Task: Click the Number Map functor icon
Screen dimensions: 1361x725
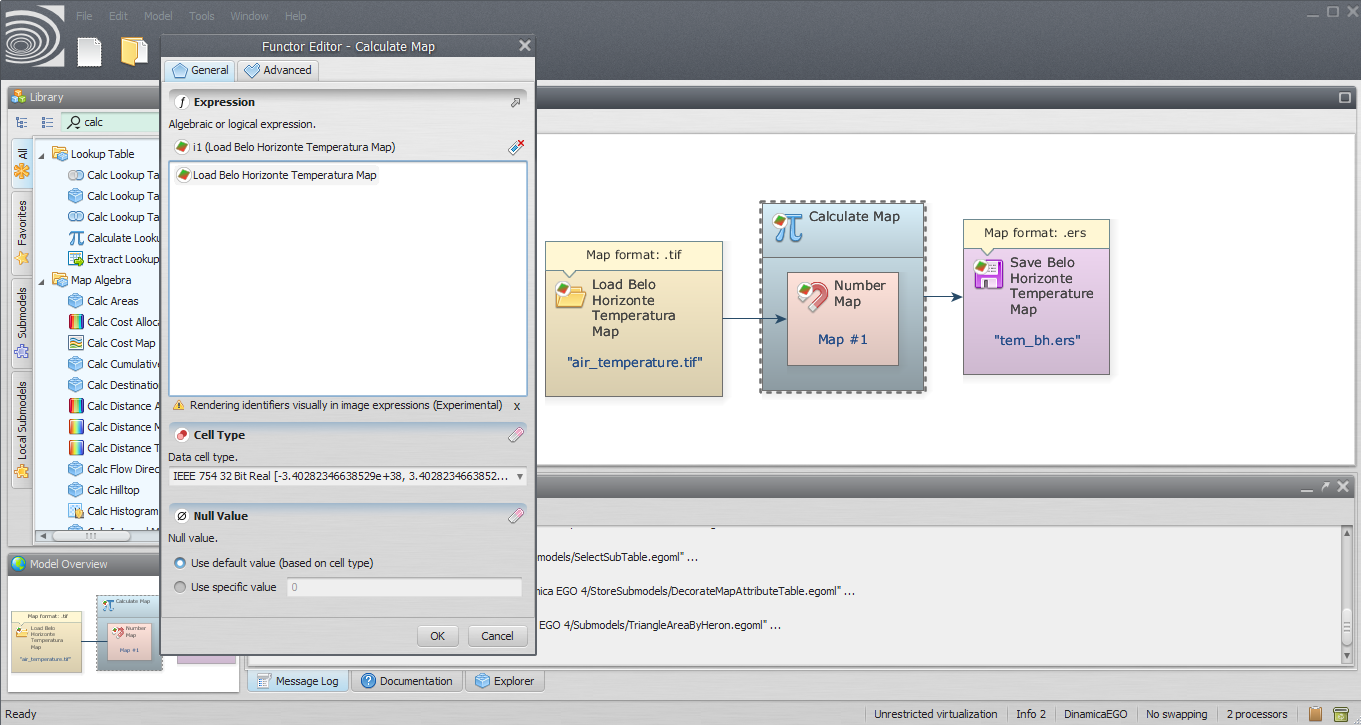Action: pos(811,294)
